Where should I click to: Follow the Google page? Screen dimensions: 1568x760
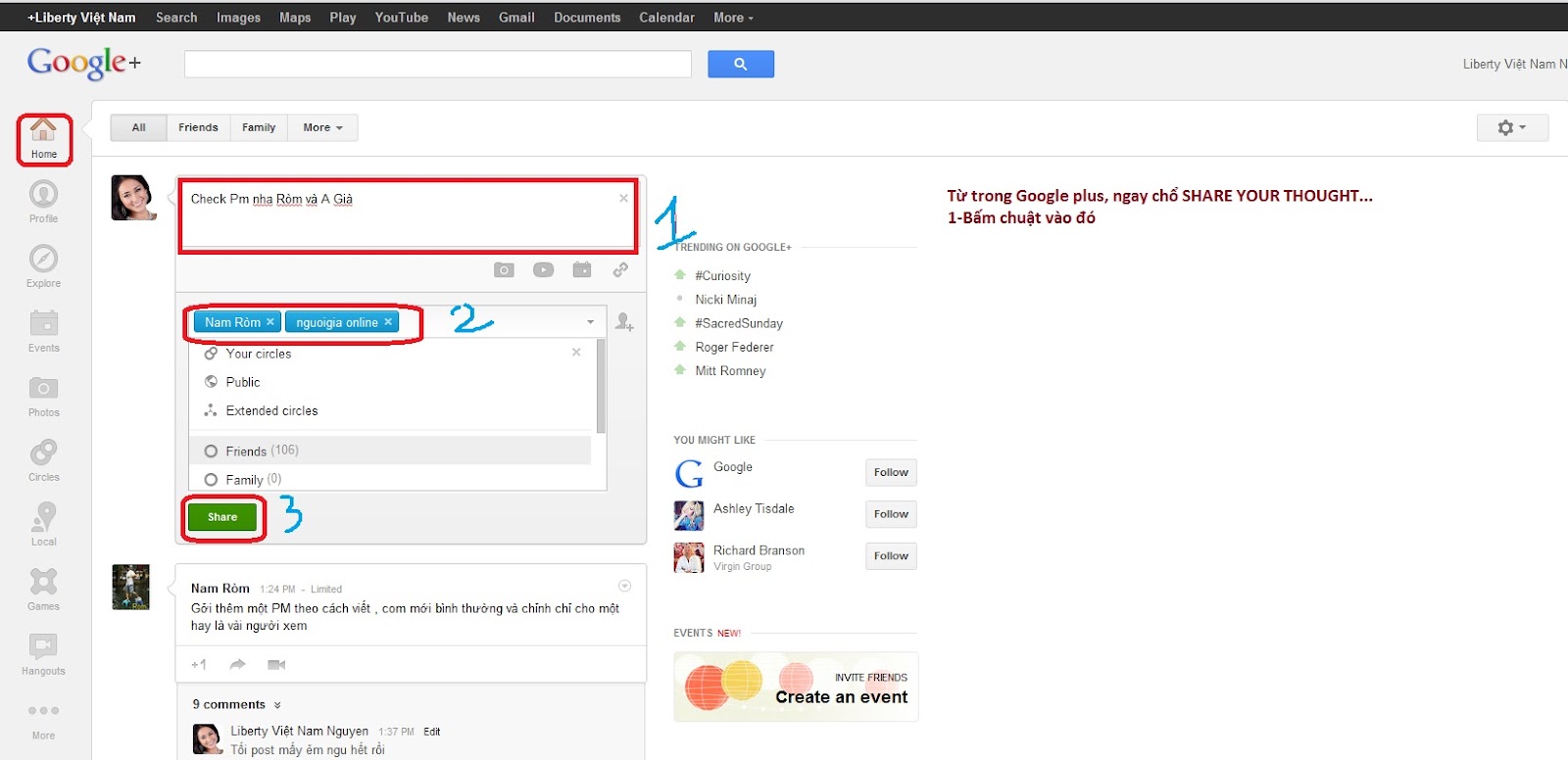(x=891, y=472)
